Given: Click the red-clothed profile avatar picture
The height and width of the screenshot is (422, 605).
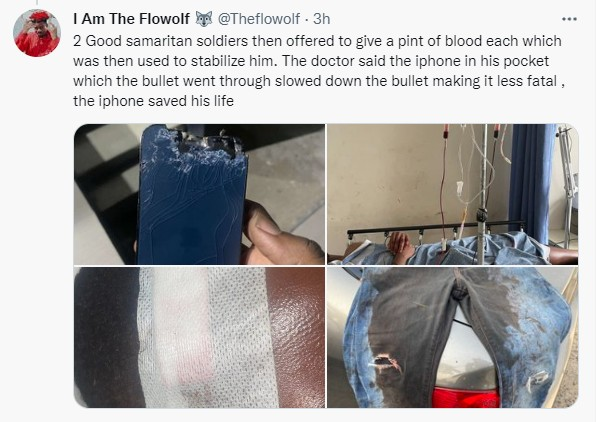Looking at the screenshot, I should pos(37,33).
